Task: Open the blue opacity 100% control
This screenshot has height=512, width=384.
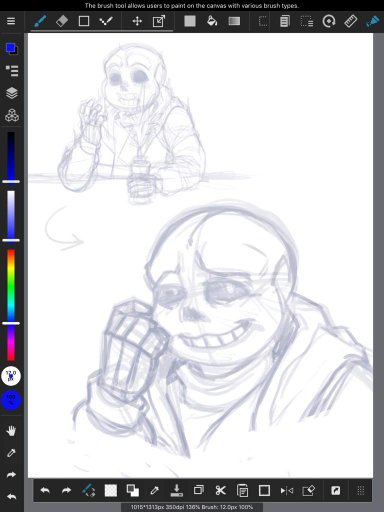Action: (x=11, y=400)
